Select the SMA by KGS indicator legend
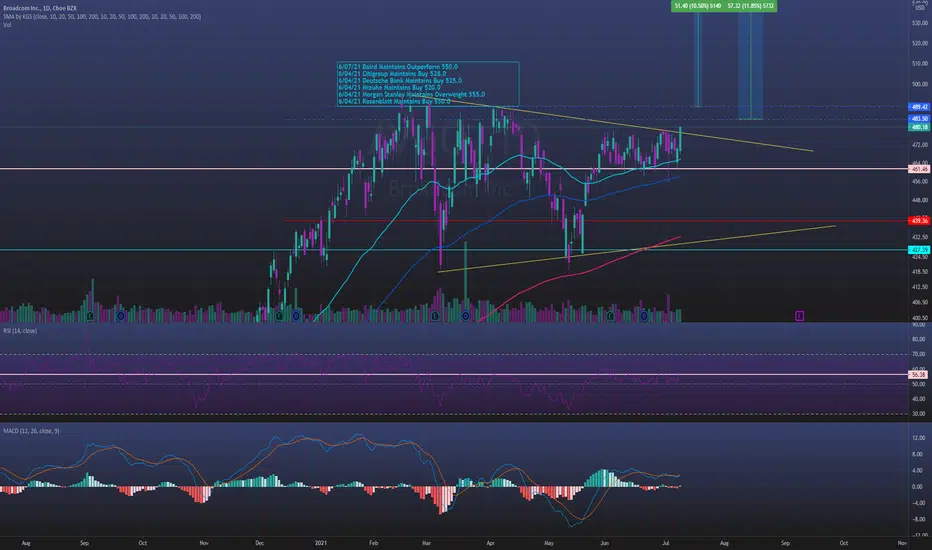932x550 pixels. [x=102, y=17]
